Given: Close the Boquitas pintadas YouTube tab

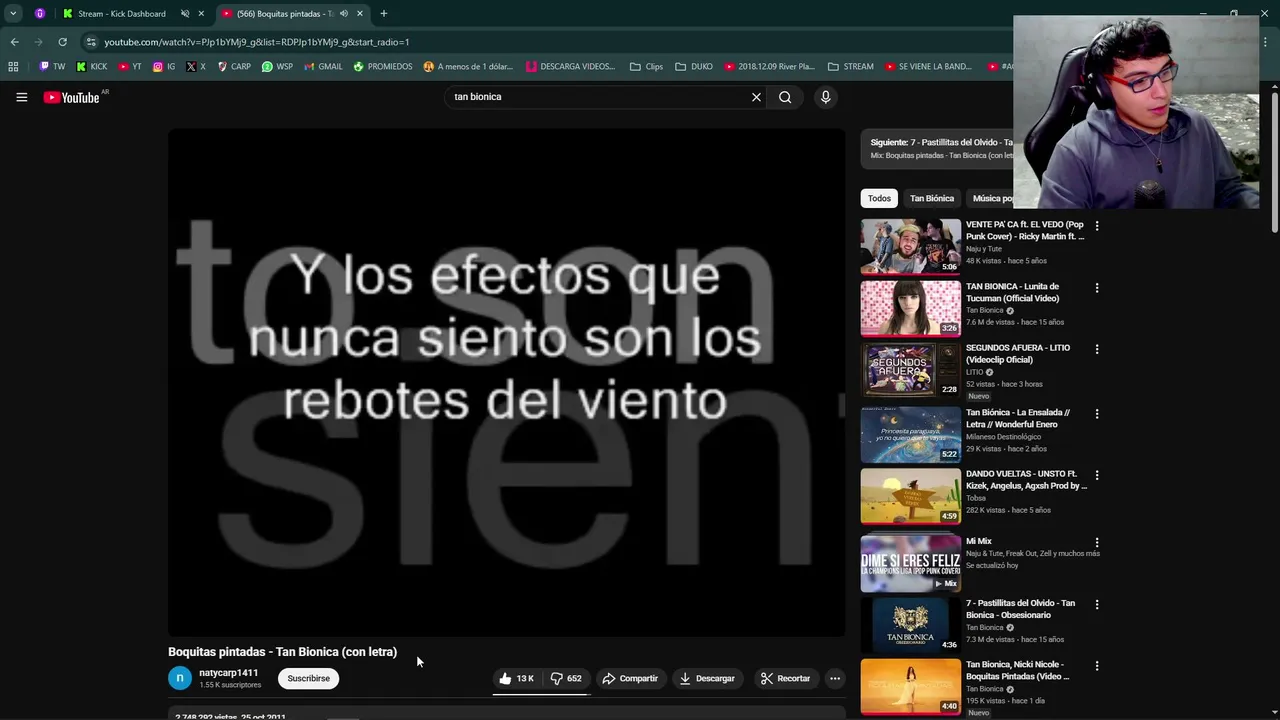Looking at the screenshot, I should click(x=360, y=14).
